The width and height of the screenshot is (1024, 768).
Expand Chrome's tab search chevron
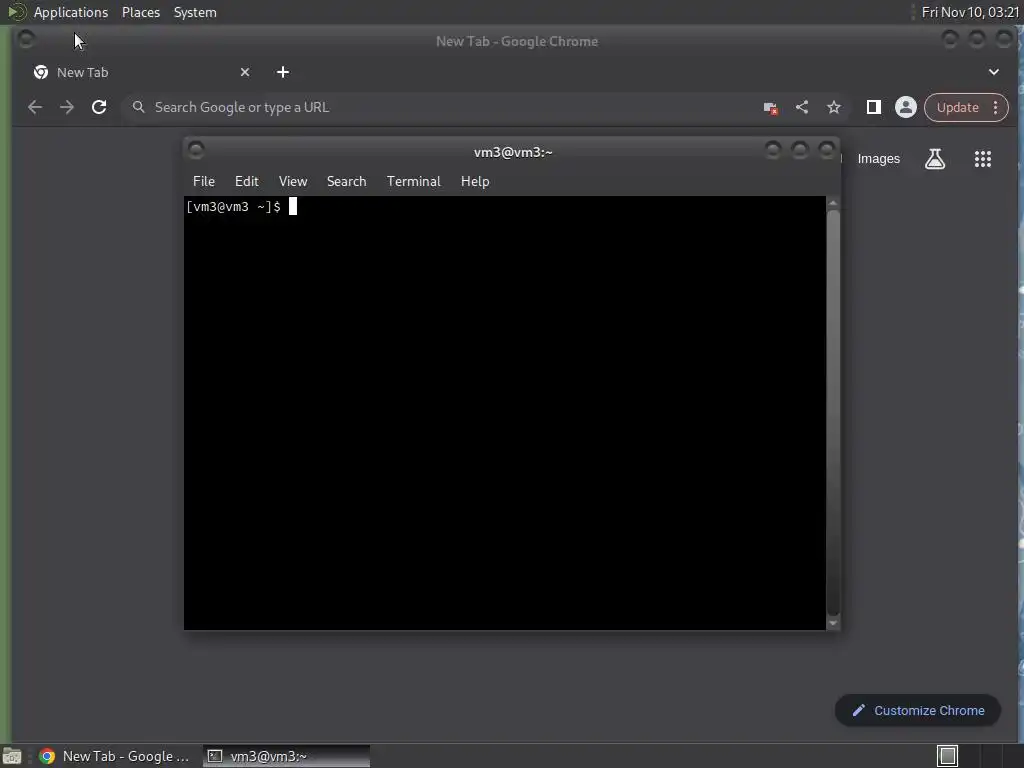[993, 72]
